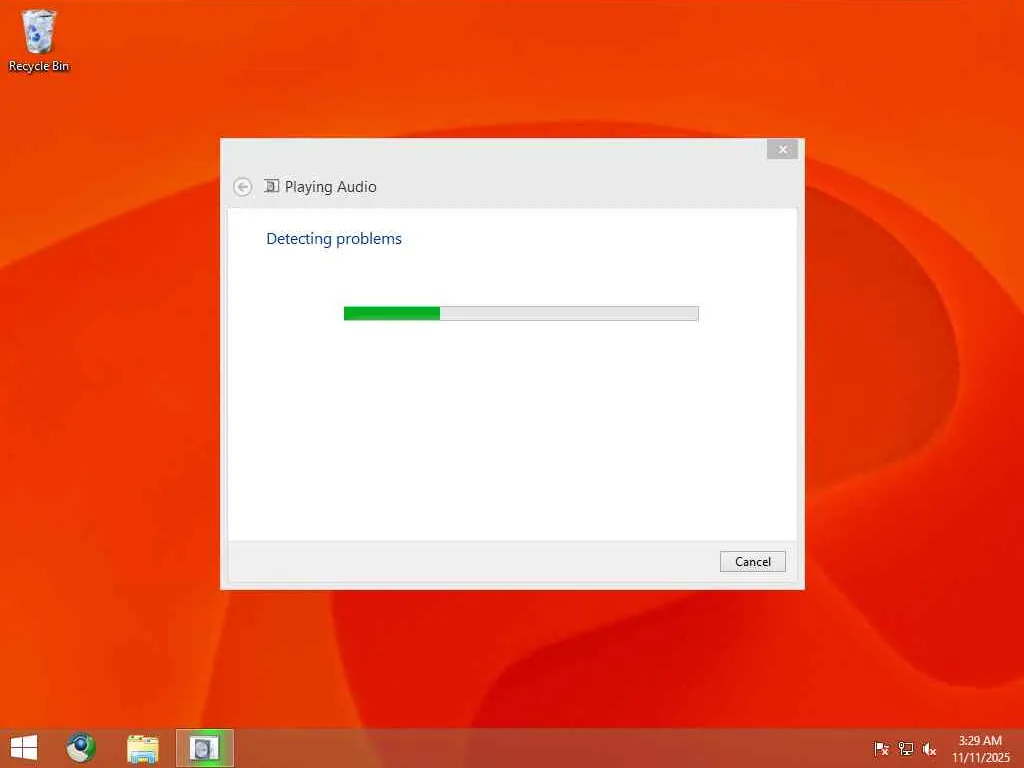The image size is (1024, 768).
Task: Select the troubleshooter taskbar button
Action: 204,748
